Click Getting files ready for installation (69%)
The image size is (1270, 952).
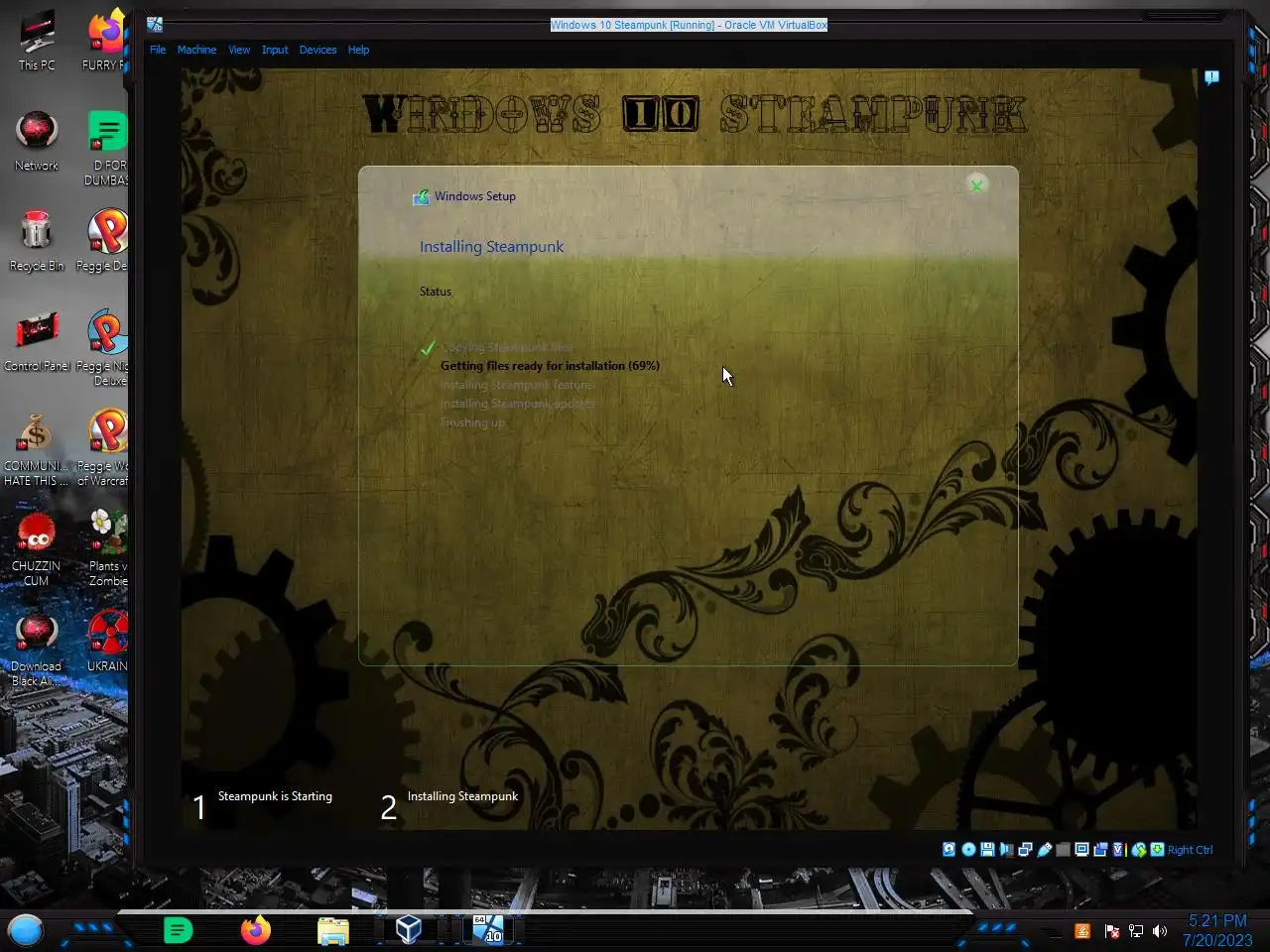coord(550,366)
